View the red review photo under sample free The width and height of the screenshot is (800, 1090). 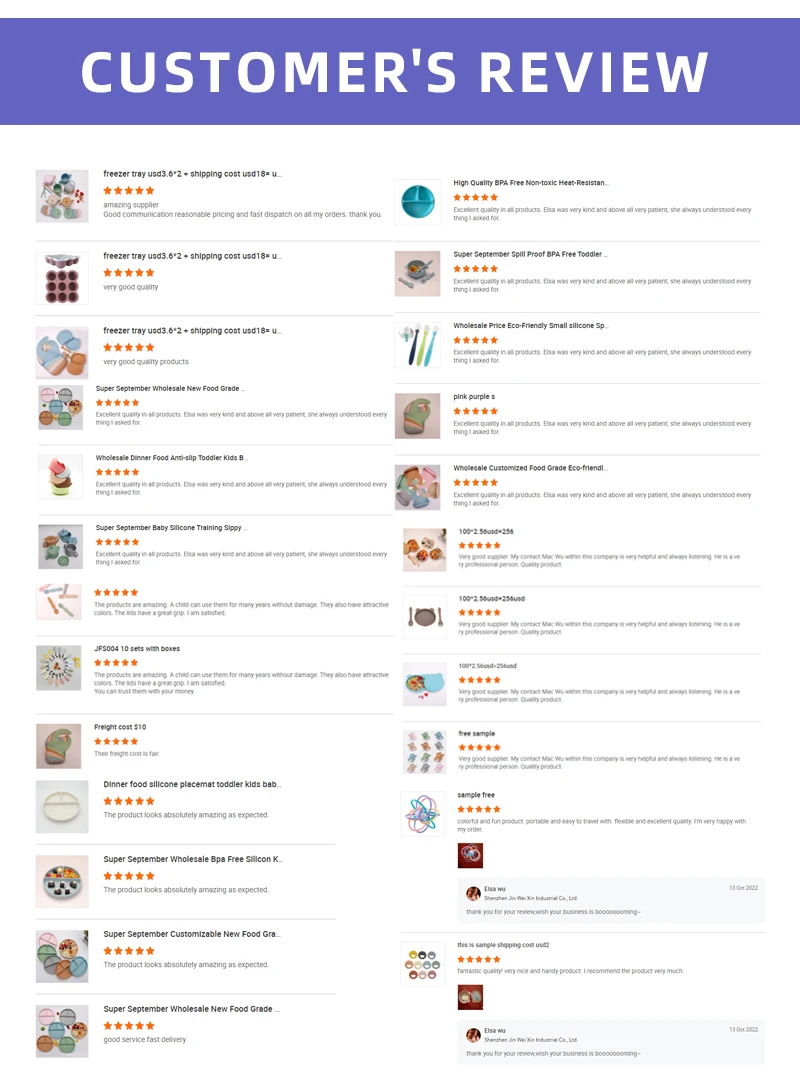[471, 856]
